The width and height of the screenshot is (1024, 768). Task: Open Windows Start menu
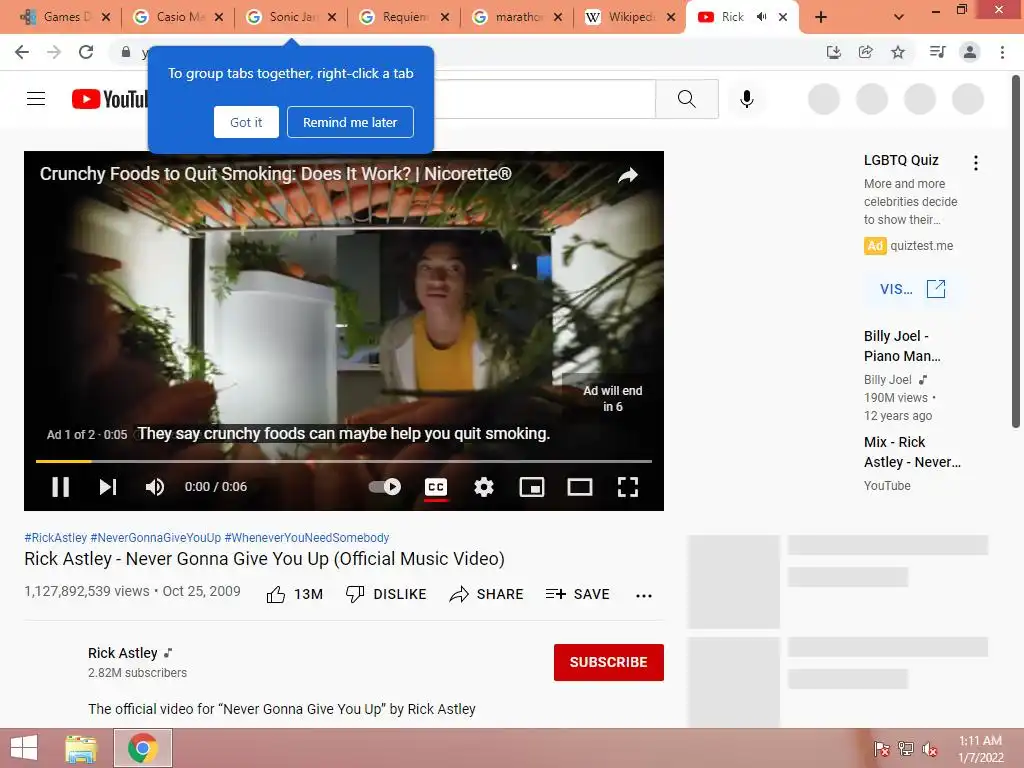pyautogui.click(x=24, y=748)
